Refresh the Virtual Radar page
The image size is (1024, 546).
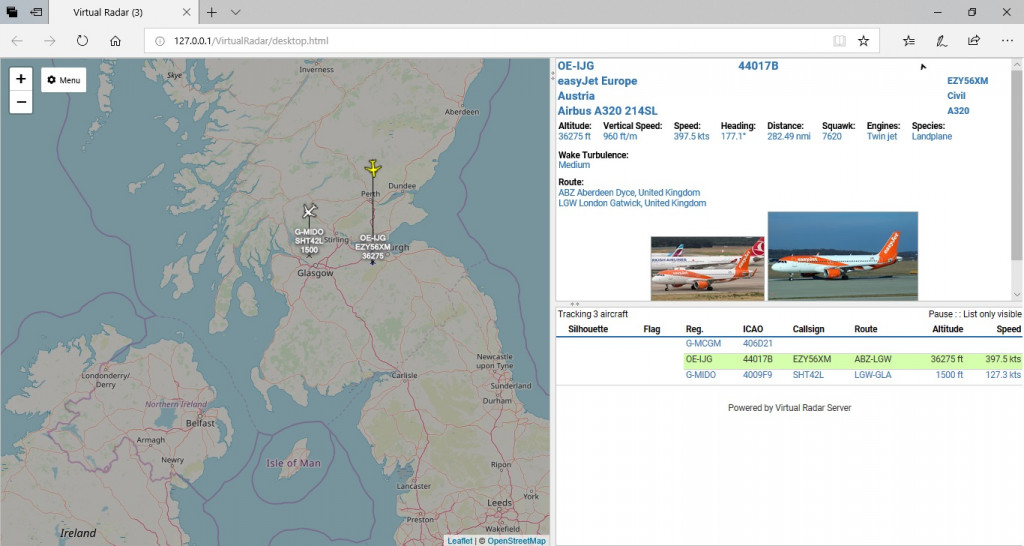pyautogui.click(x=82, y=40)
